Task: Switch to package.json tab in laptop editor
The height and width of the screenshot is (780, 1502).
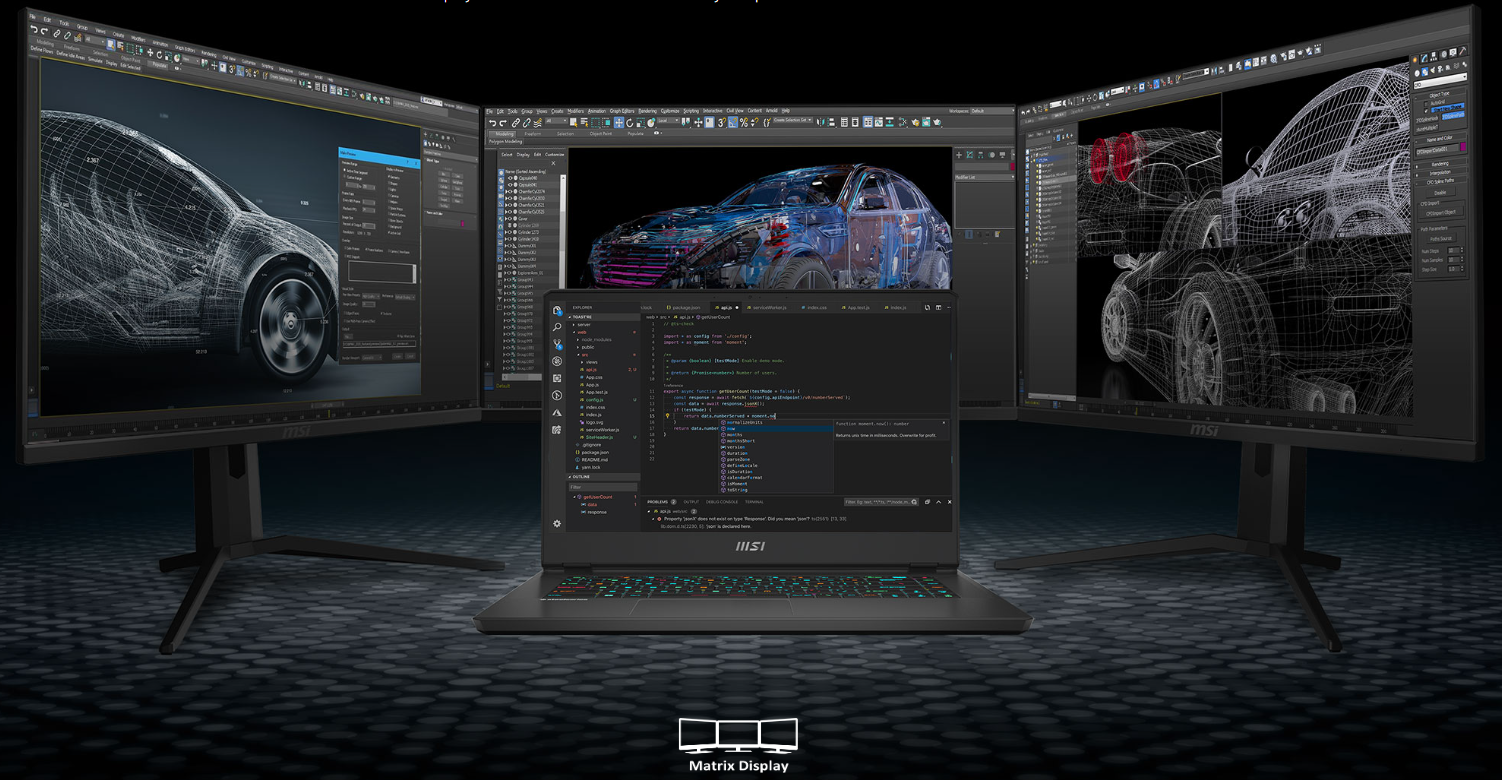Action: pos(686,308)
